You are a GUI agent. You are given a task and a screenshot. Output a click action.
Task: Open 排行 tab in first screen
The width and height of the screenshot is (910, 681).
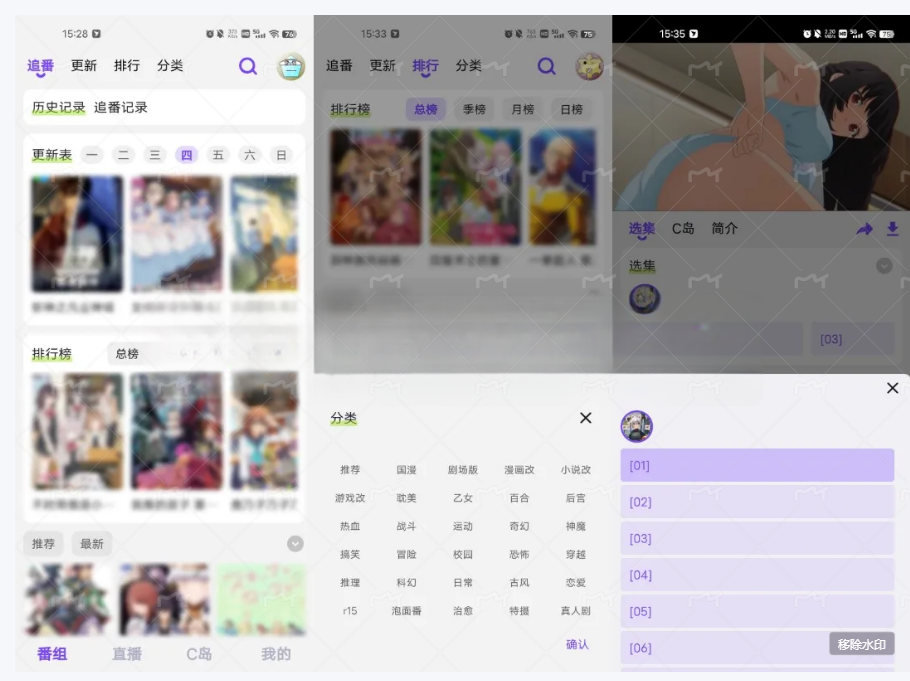tap(127, 66)
